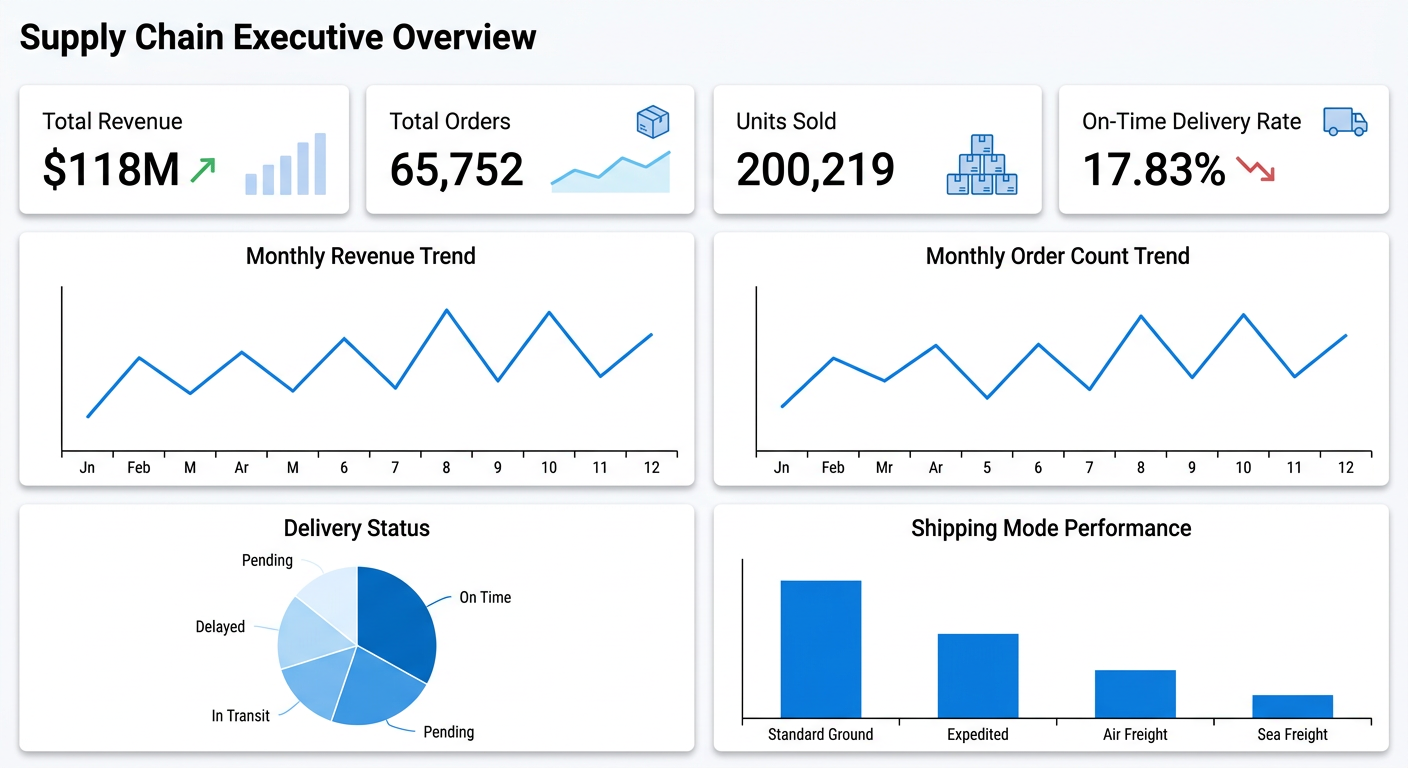Click the "In Transit" pie label
This screenshot has height=768, width=1408.
coord(240,716)
